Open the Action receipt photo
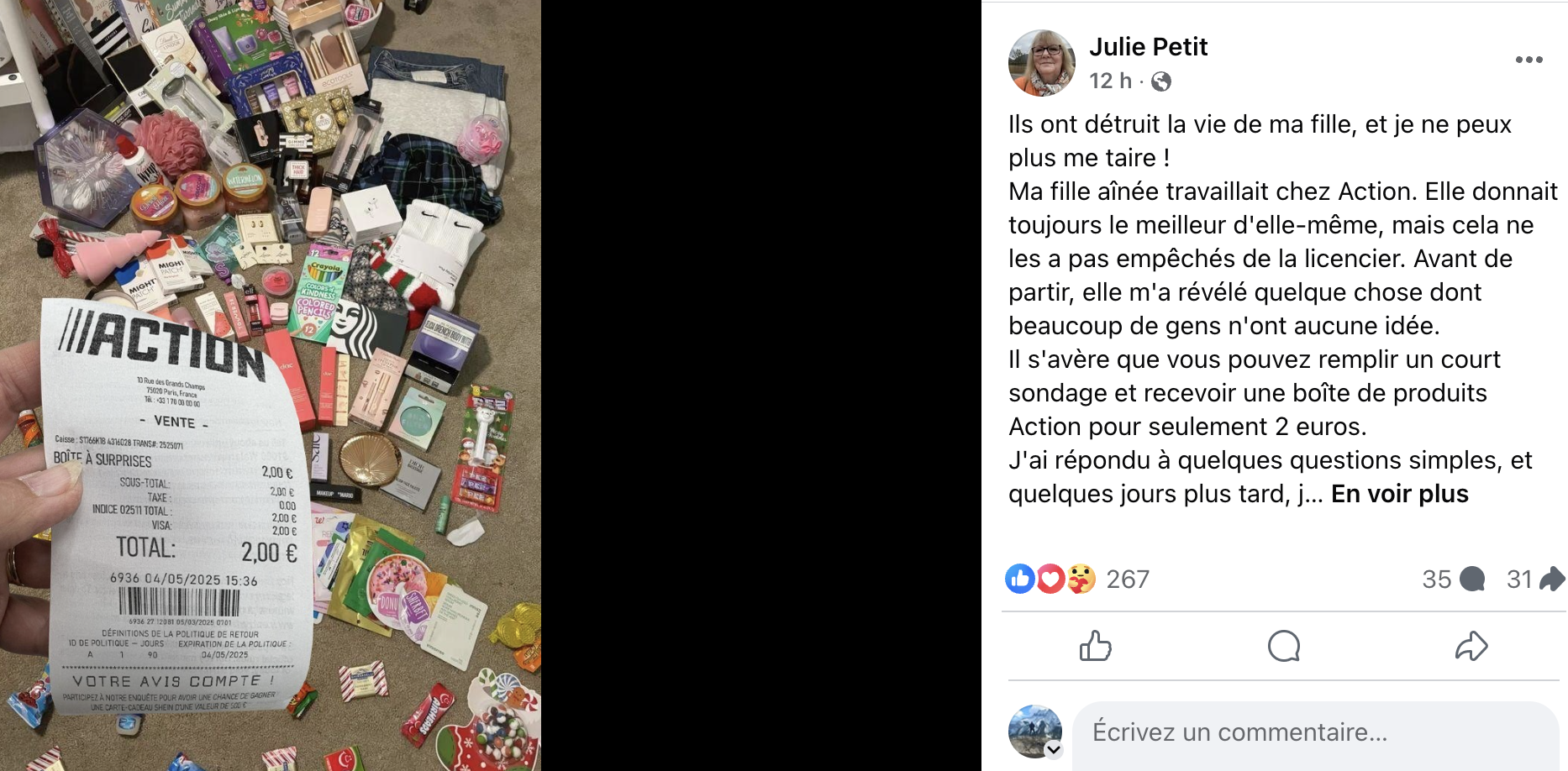Viewport: 1568px width, 771px height. (x=271, y=385)
